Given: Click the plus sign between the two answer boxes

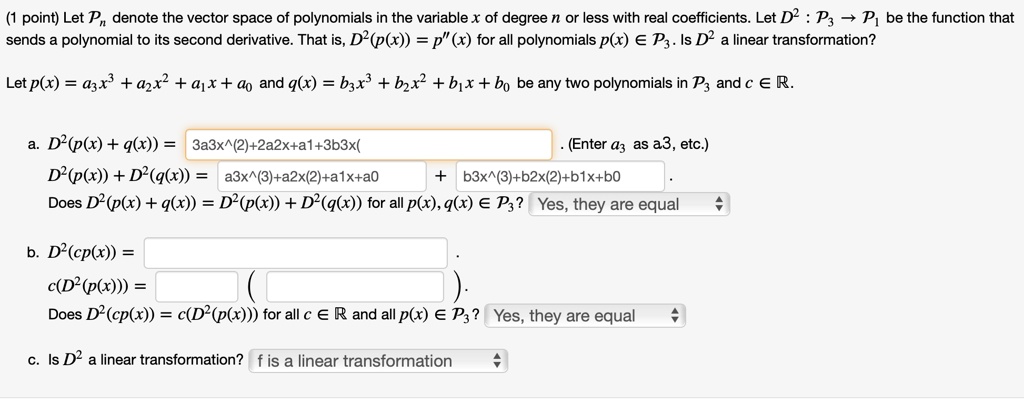Looking at the screenshot, I should (x=441, y=177).
